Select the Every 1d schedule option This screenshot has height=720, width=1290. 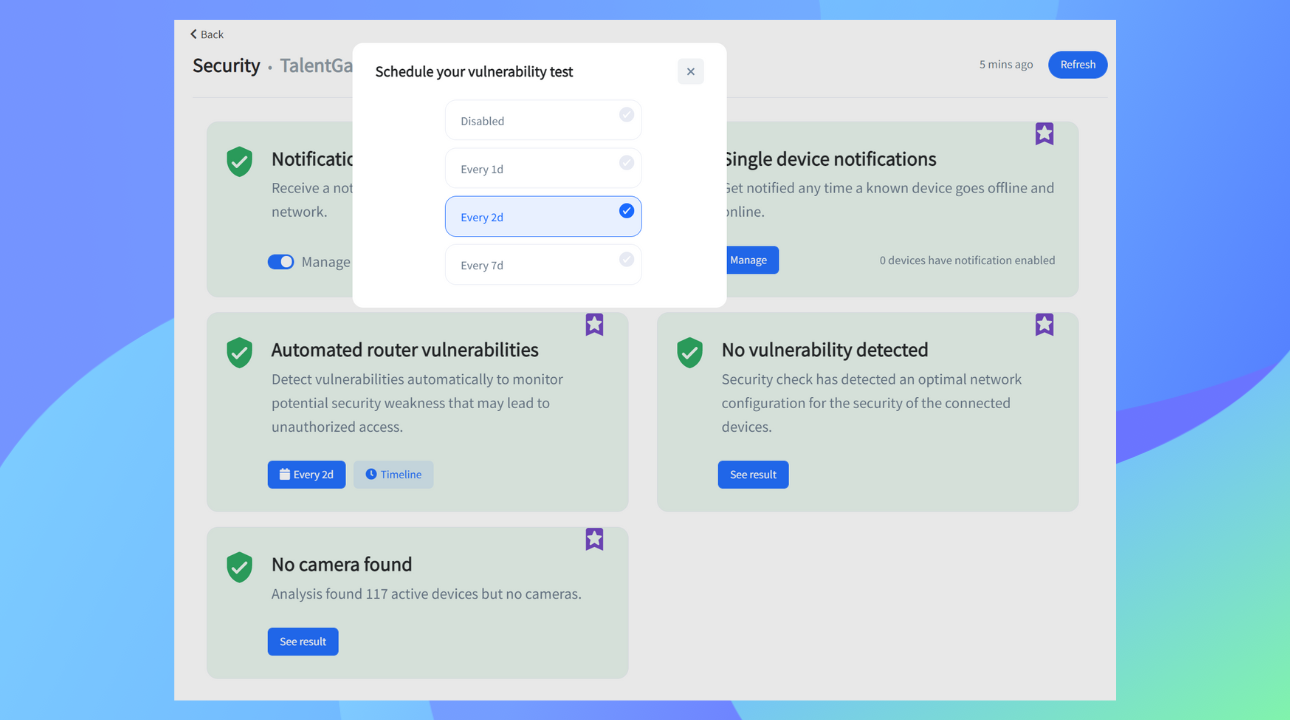(543, 168)
